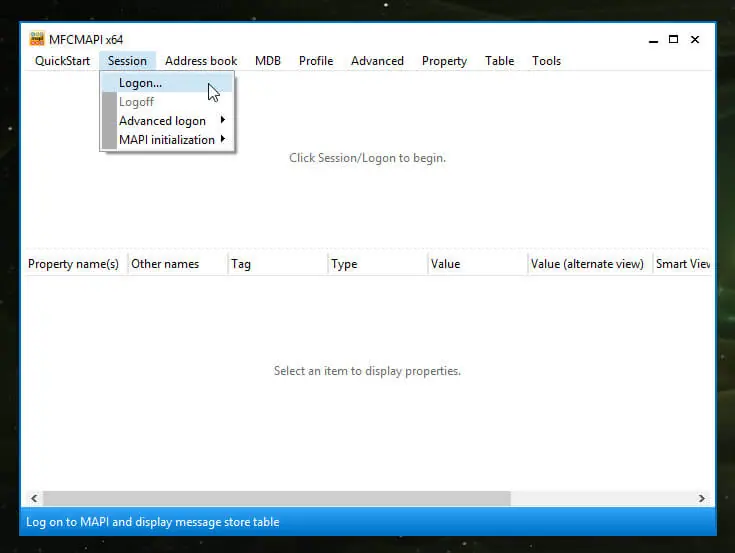
Task: Sort by Property name(s) column header
Action: click(76, 264)
